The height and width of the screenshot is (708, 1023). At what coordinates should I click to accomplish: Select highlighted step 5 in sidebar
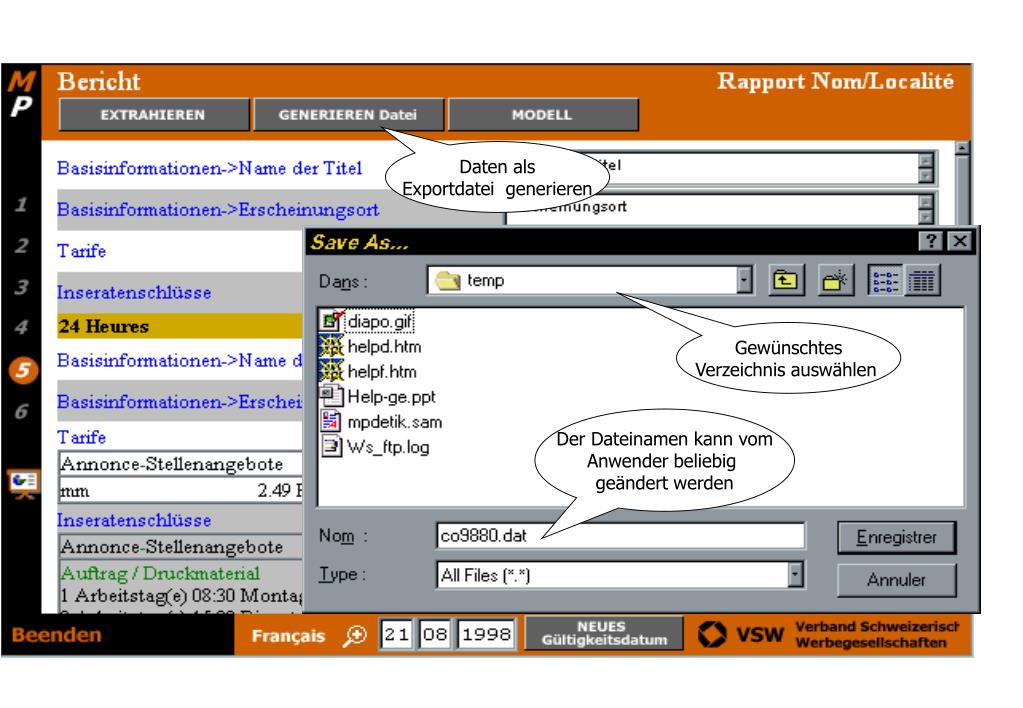[23, 370]
